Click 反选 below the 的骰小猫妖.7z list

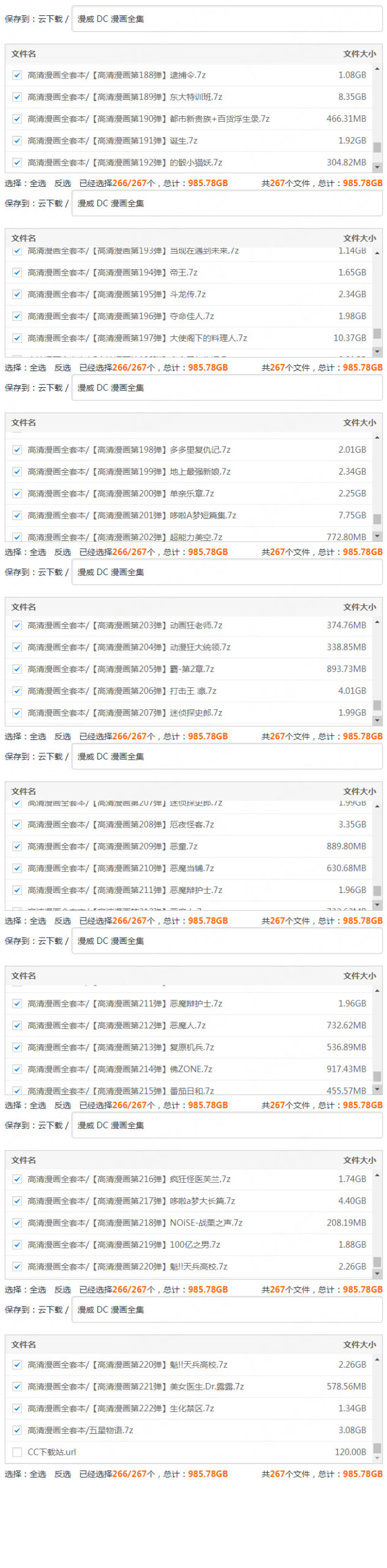coord(62,183)
